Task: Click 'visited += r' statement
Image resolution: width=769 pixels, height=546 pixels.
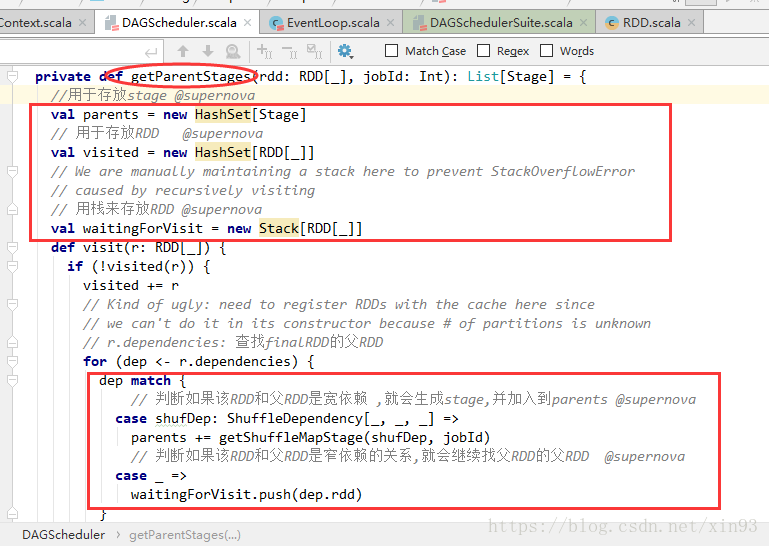Action: point(130,286)
